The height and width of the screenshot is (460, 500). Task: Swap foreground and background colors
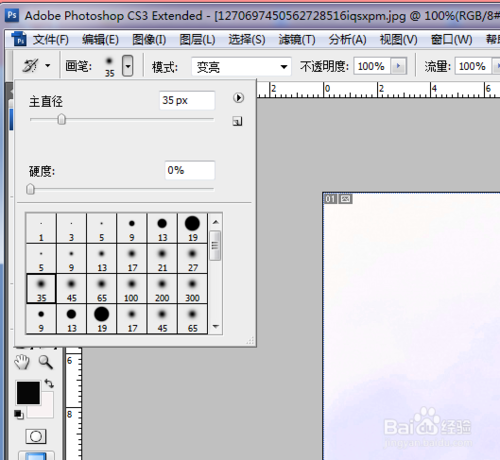49,384
